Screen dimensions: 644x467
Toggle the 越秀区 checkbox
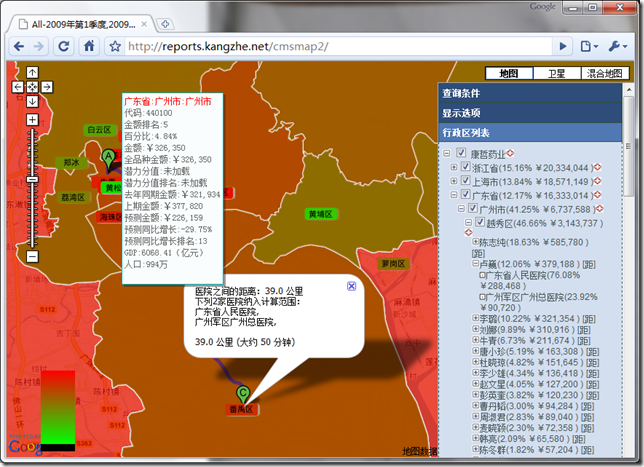(480, 222)
